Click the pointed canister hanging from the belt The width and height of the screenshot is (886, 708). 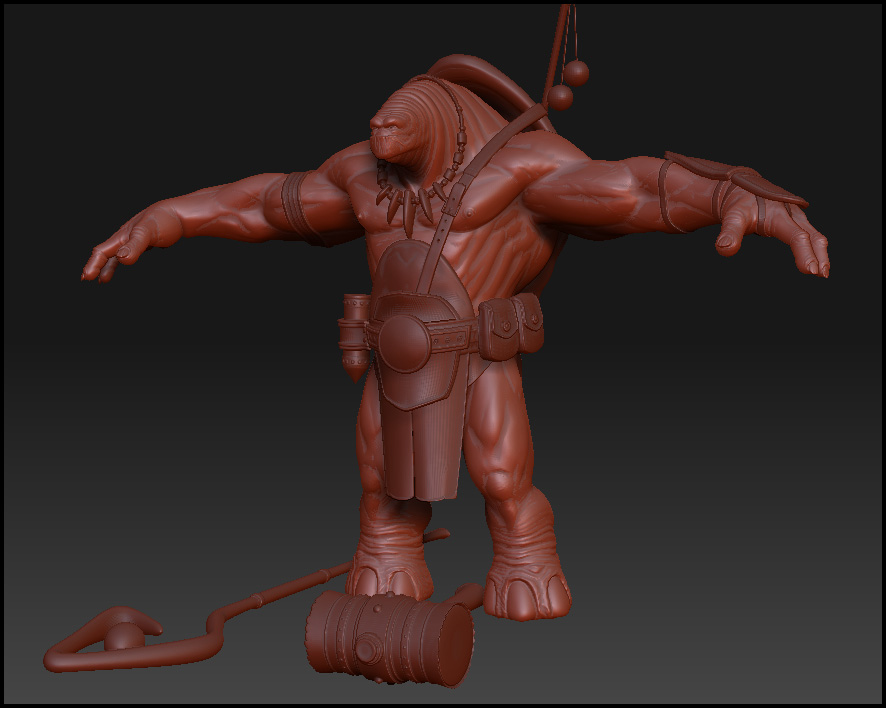[354, 337]
